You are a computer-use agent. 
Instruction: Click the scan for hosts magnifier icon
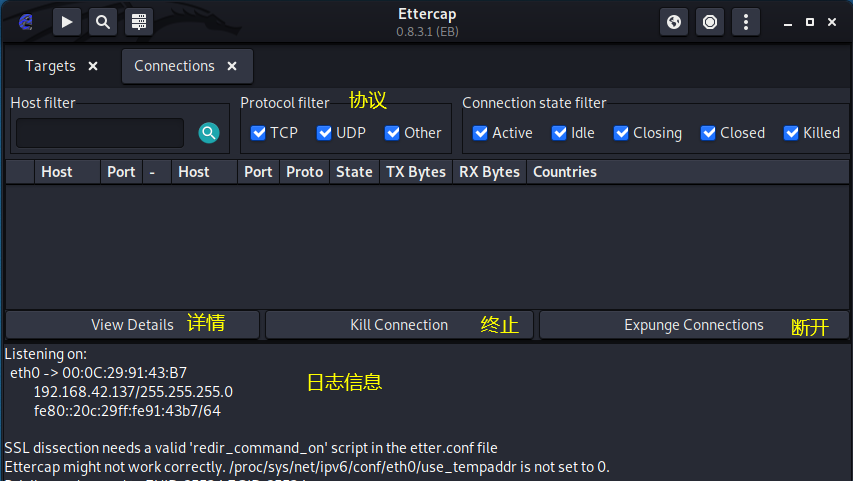(x=103, y=22)
